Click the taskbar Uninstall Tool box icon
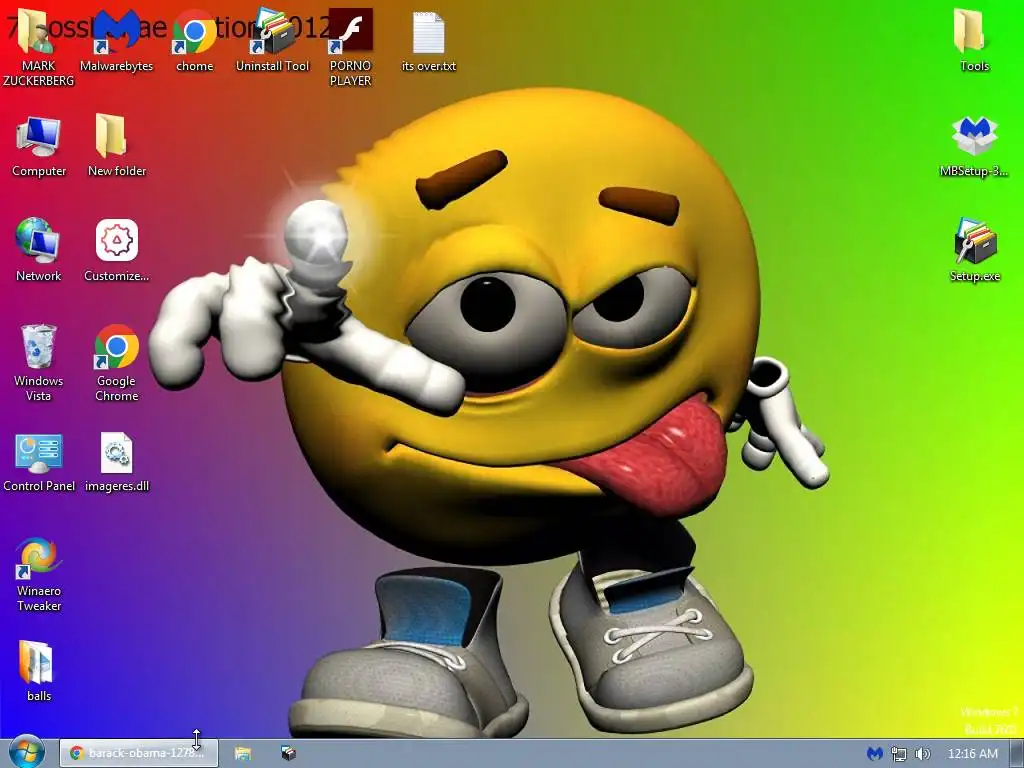Viewport: 1024px width, 768px height. click(289, 753)
